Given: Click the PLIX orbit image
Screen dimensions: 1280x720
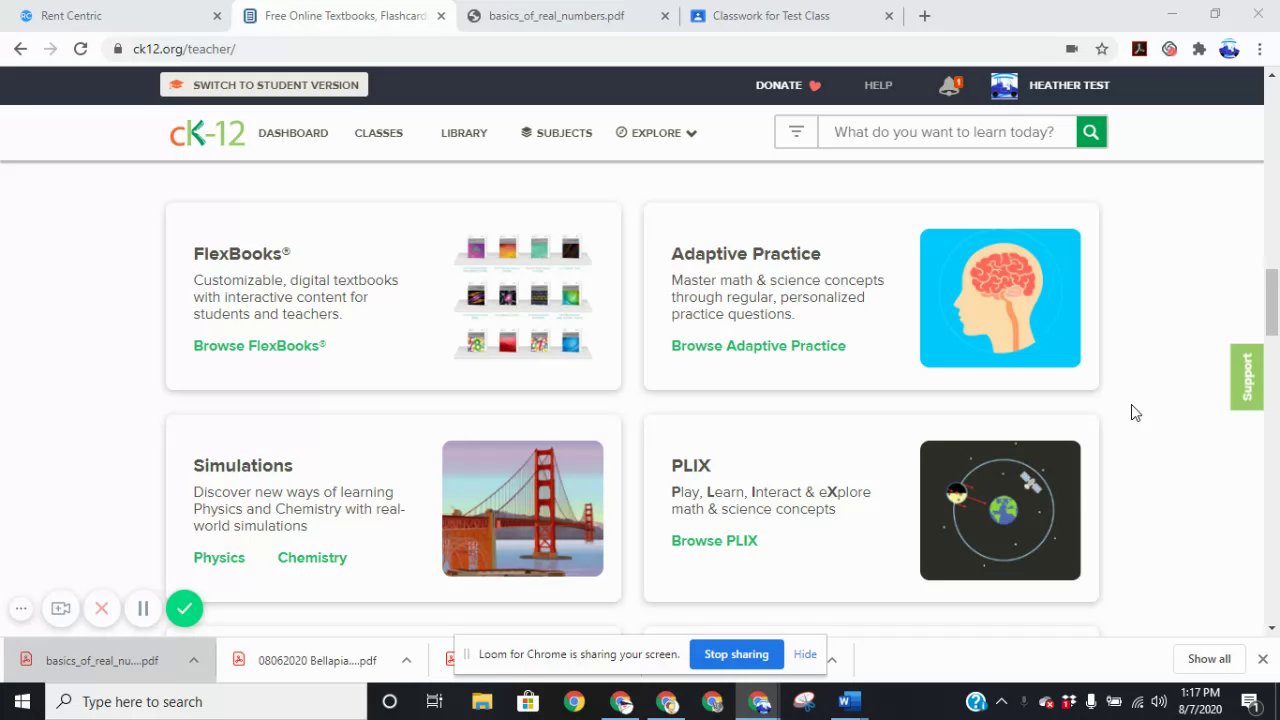Looking at the screenshot, I should 1000,510.
